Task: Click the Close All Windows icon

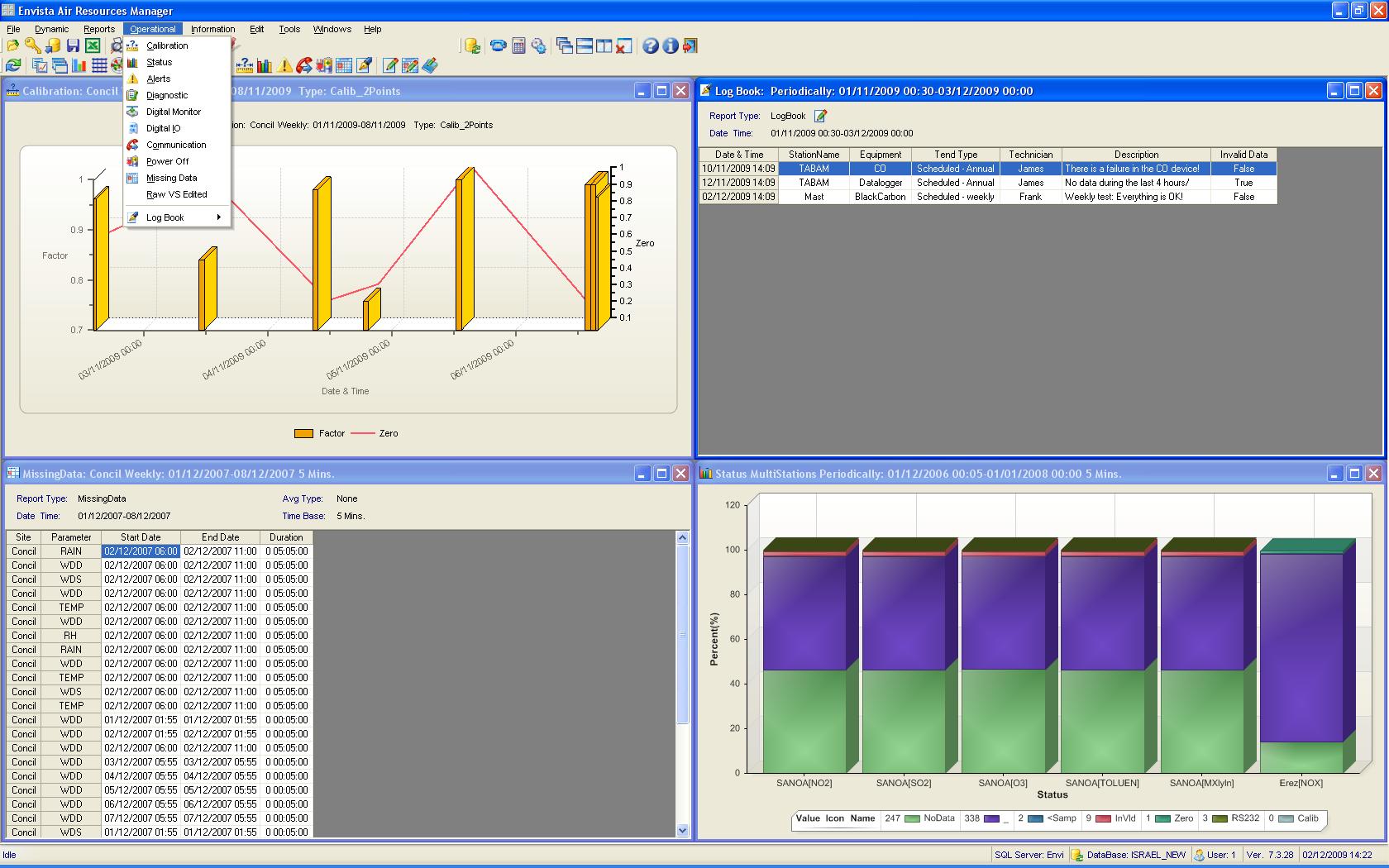Action: pyautogui.click(x=623, y=46)
